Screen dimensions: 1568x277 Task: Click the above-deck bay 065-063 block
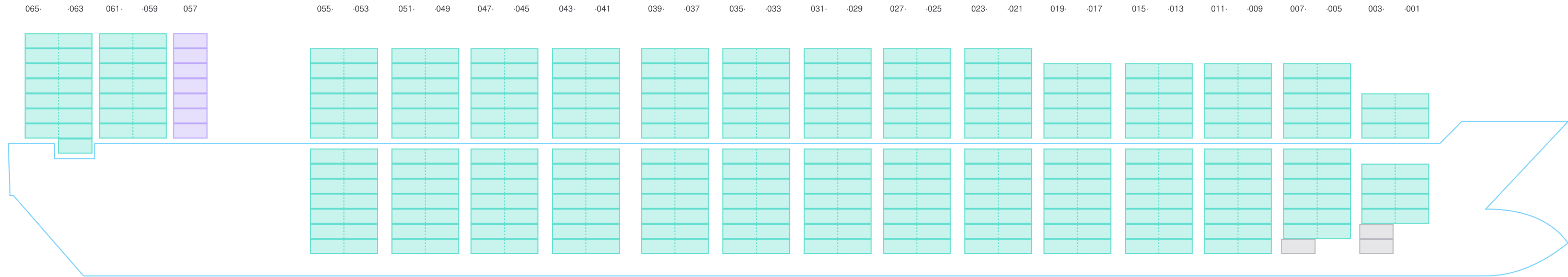coord(59,86)
